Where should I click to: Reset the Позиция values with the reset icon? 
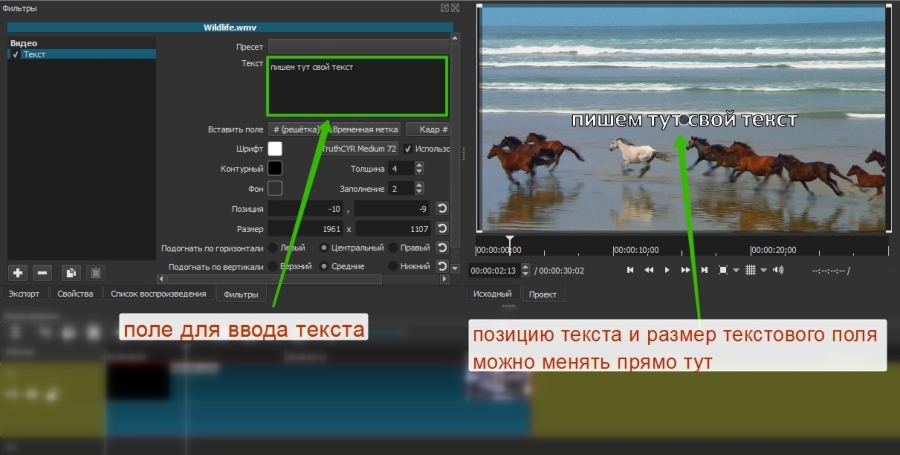click(442, 209)
